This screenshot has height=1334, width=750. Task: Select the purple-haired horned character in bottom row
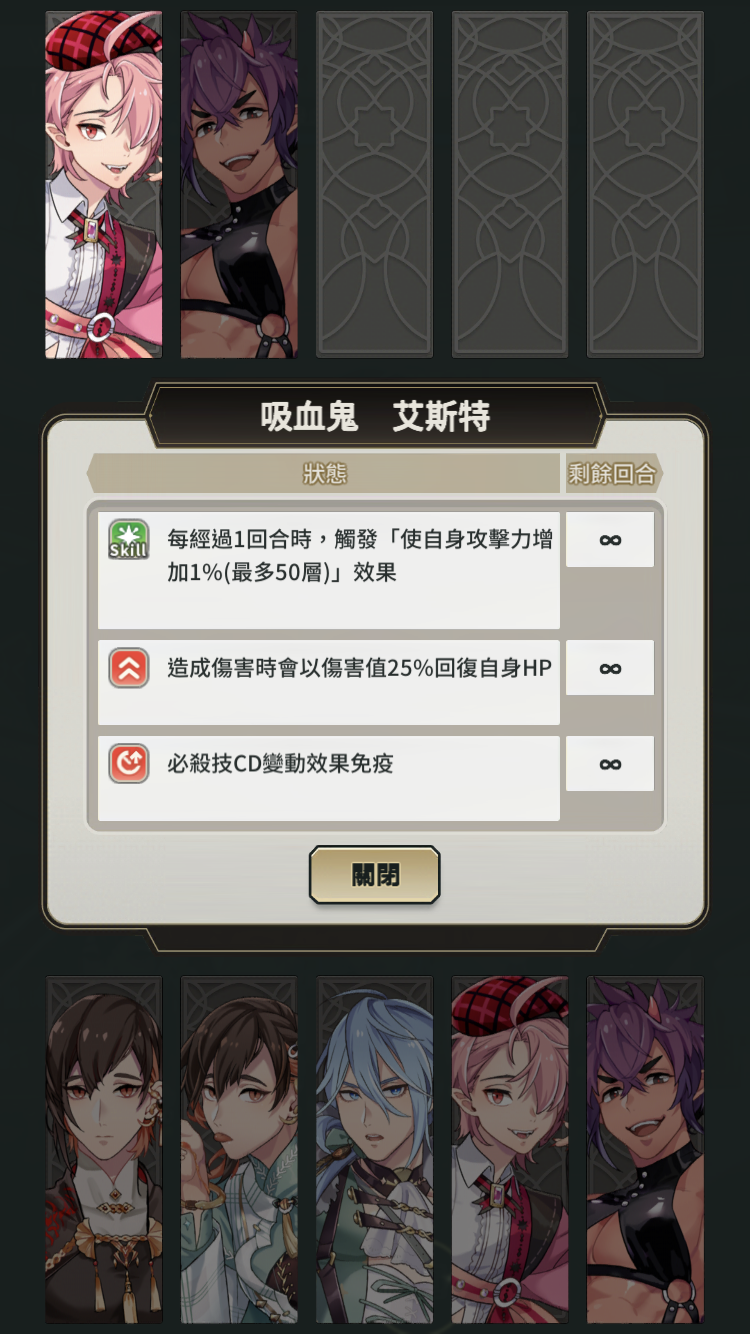(x=645, y=1150)
